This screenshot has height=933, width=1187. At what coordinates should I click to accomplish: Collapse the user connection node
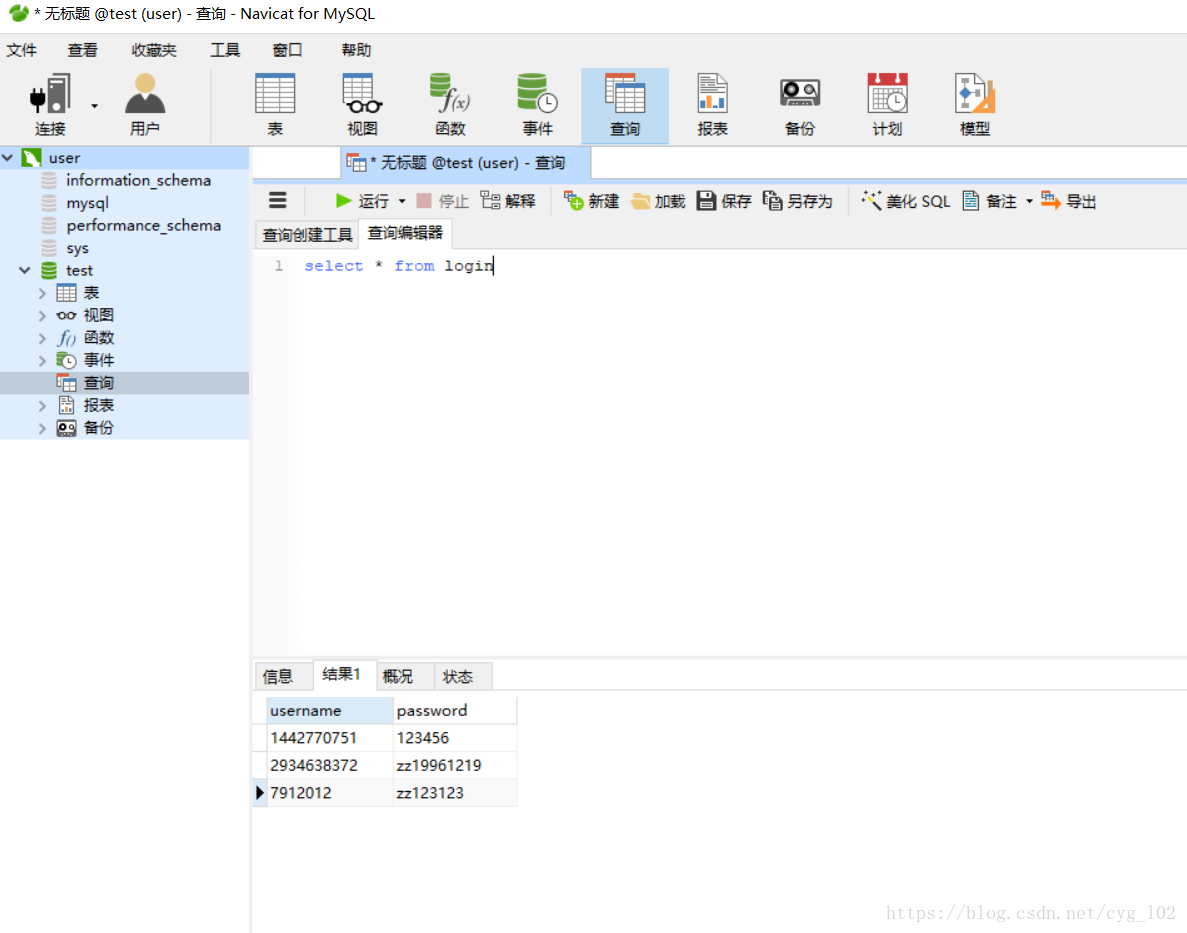point(8,158)
